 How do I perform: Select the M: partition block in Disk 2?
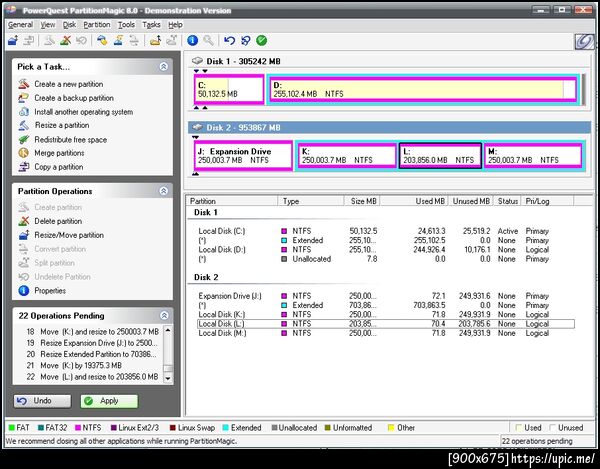pos(533,156)
